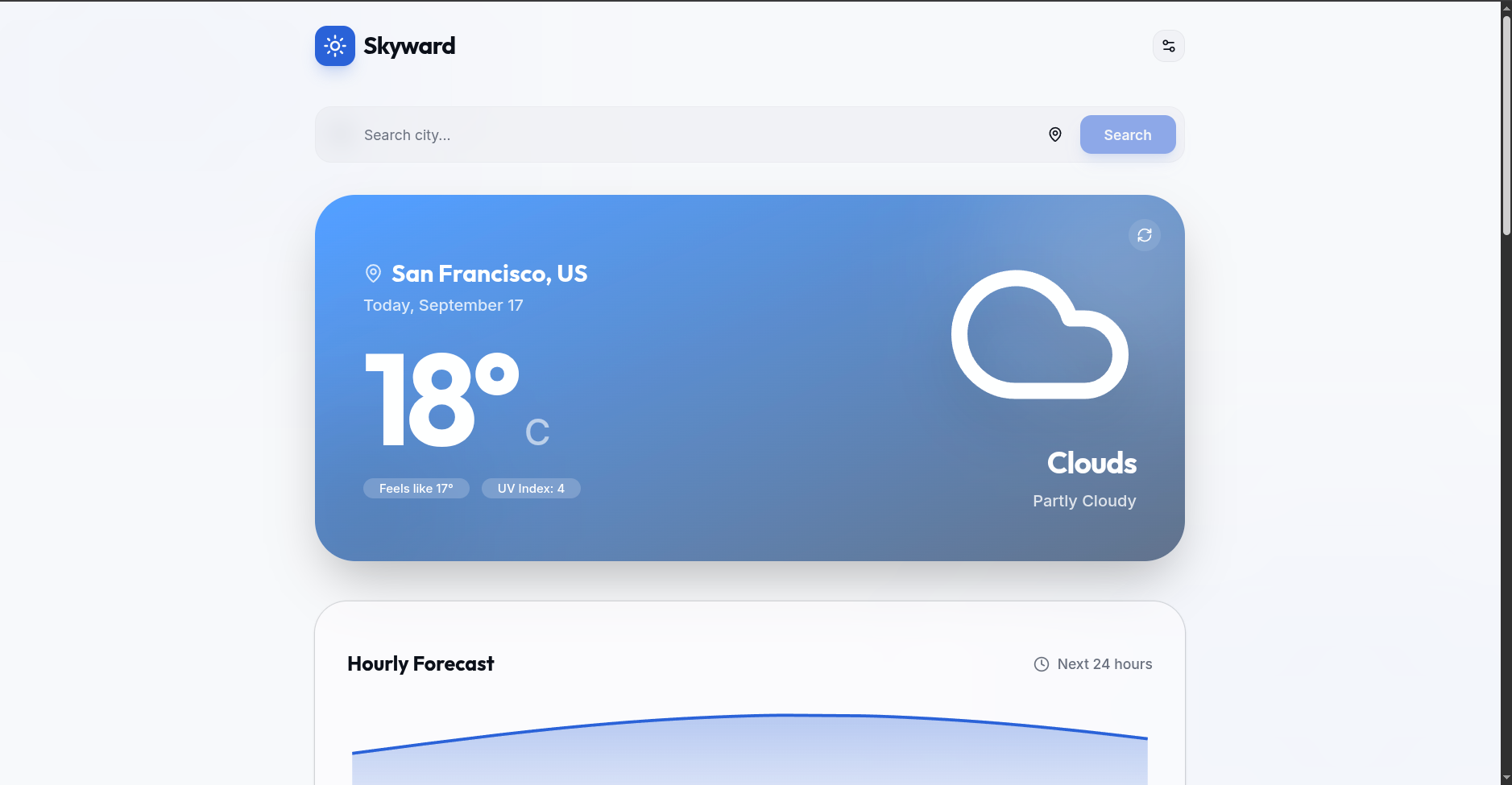
Task: Click the Partly Cloudy description
Action: click(x=1084, y=501)
